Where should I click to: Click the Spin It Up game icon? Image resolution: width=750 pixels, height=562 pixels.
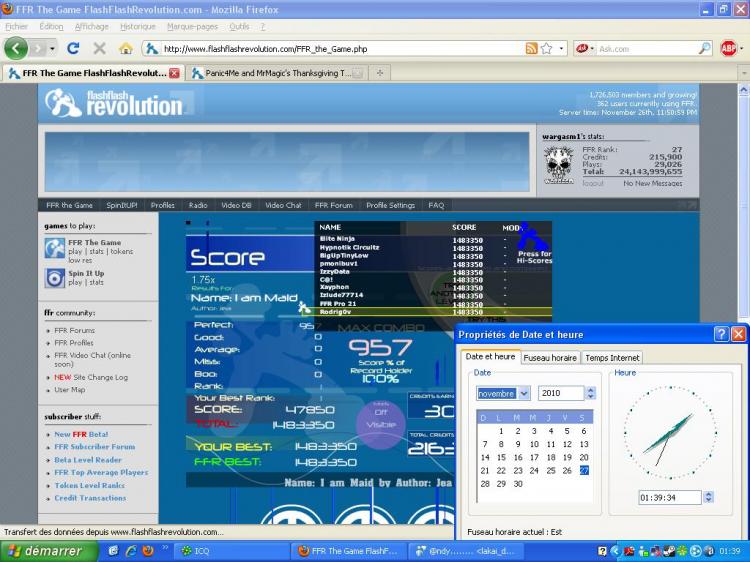(54, 277)
